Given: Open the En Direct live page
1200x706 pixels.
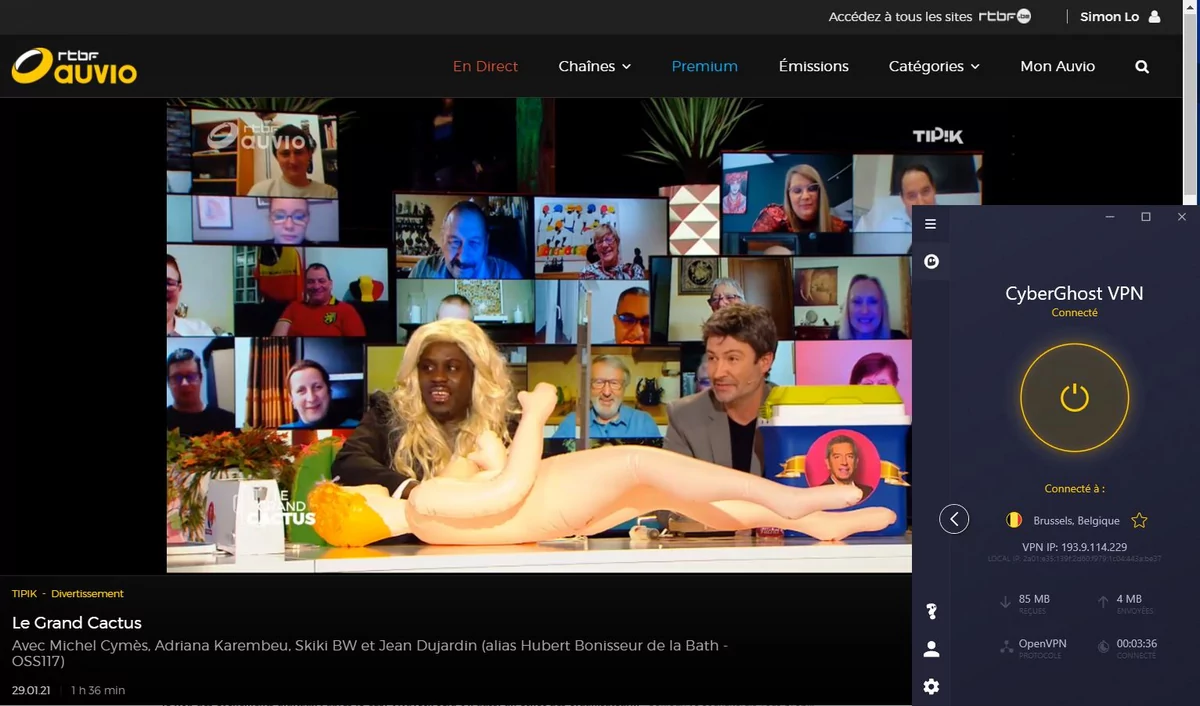Looking at the screenshot, I should 485,67.
